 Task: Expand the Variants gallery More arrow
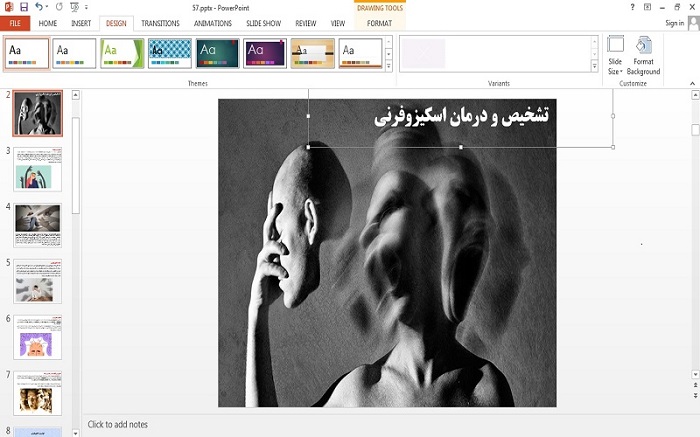tap(594, 67)
